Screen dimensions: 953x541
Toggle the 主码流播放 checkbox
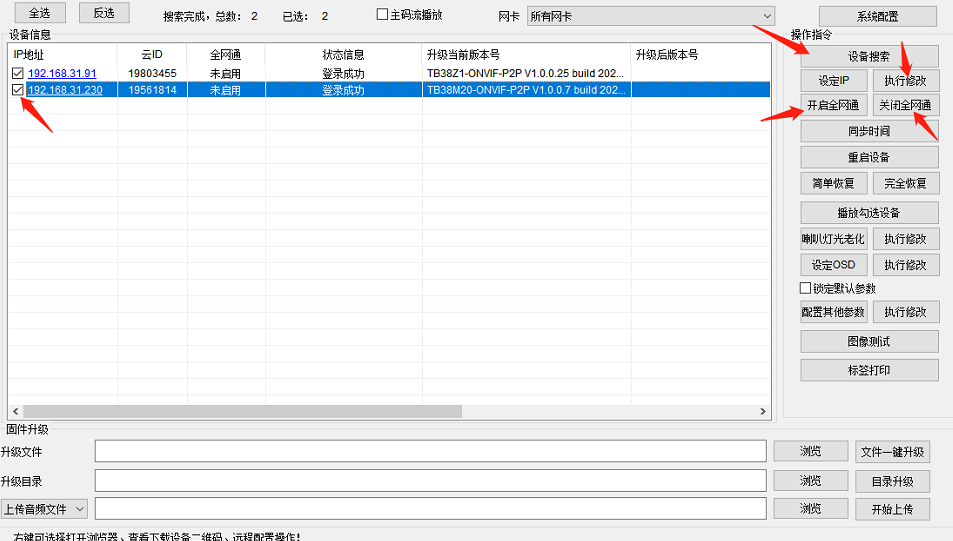click(383, 15)
